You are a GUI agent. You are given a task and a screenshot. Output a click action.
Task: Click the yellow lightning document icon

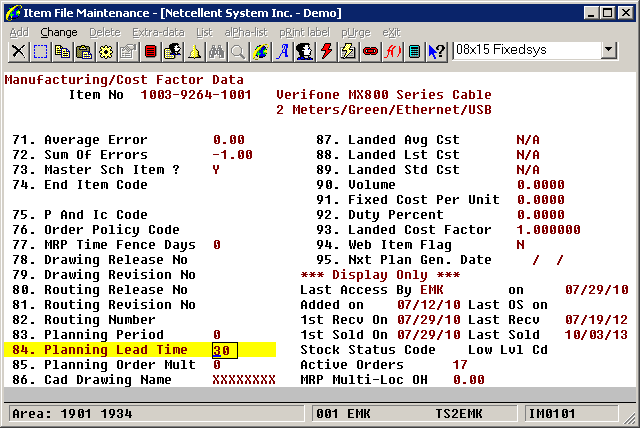click(348, 51)
